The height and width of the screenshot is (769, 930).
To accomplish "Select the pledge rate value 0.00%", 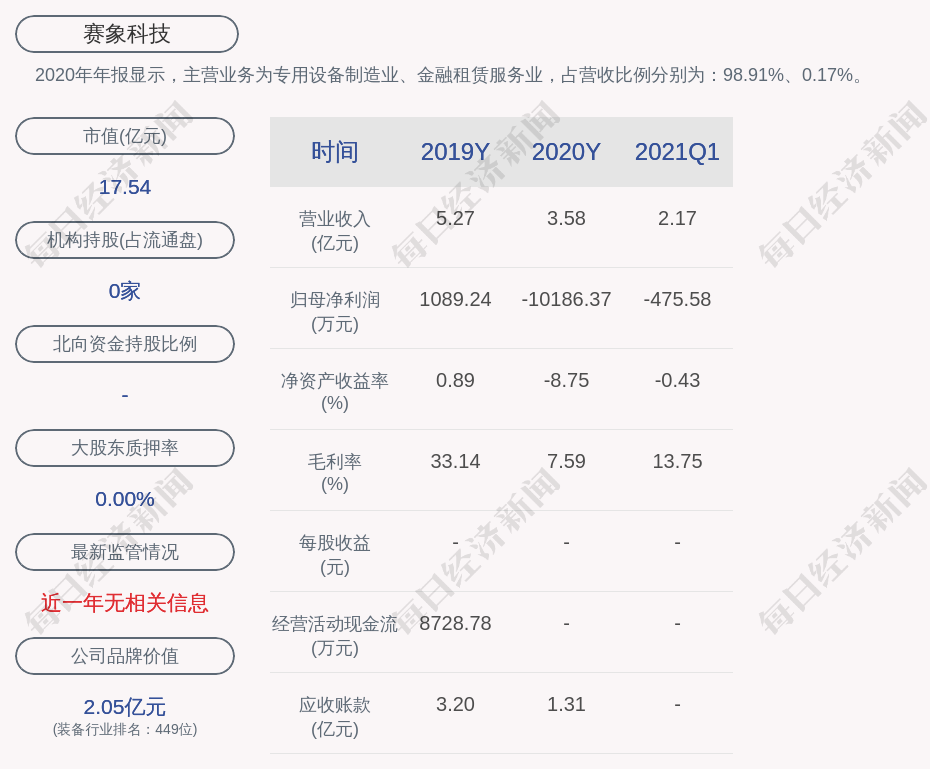I will (125, 499).
